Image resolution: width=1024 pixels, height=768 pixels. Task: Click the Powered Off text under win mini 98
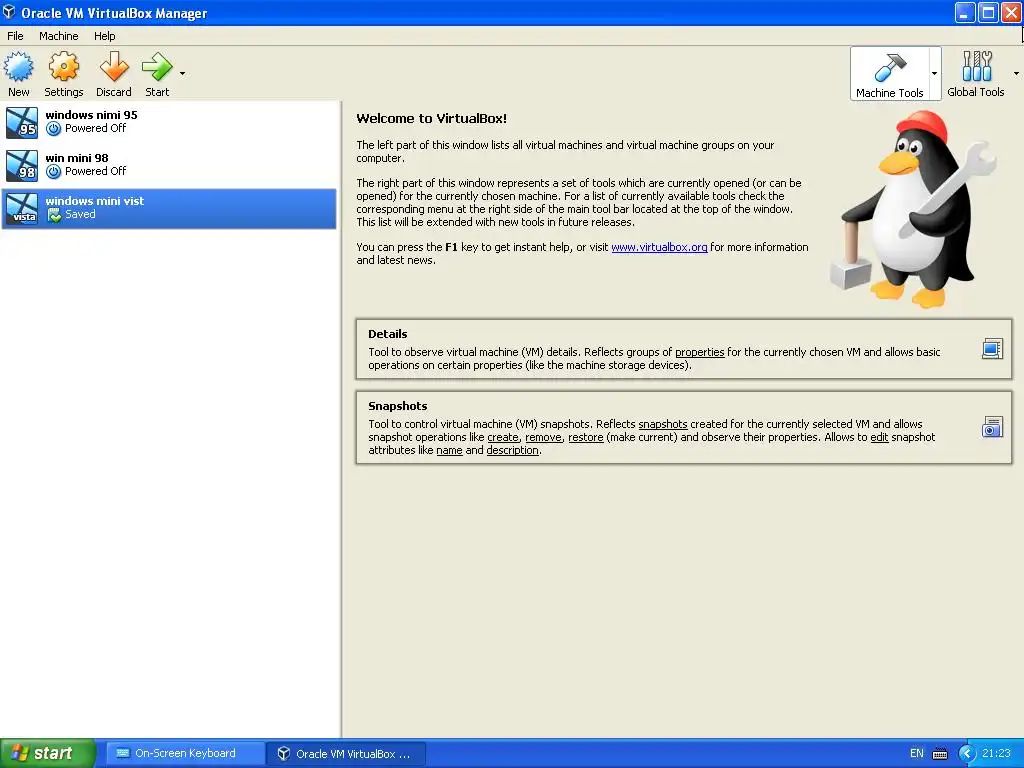tap(95, 171)
